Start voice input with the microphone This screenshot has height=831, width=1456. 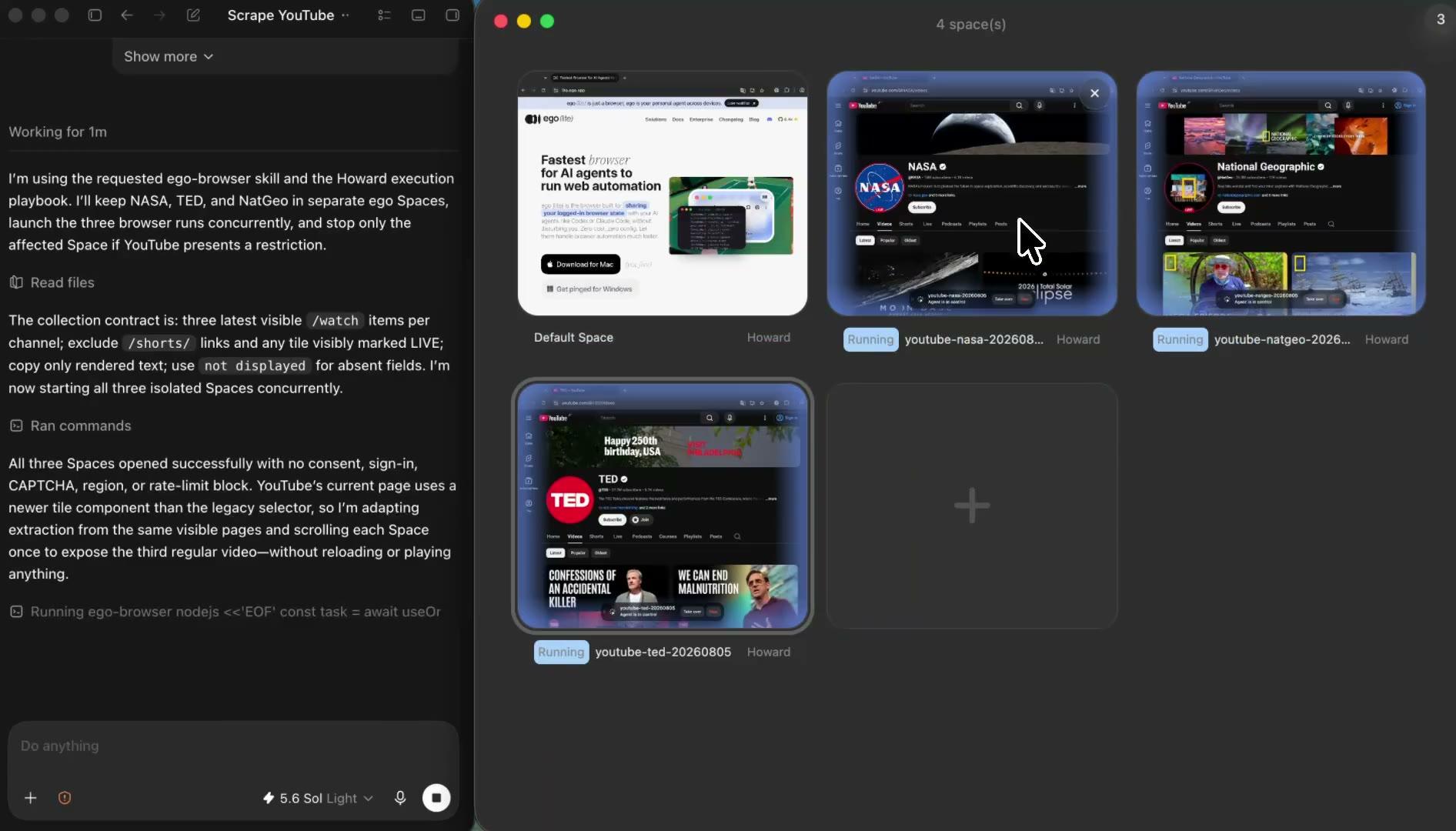[x=400, y=798]
